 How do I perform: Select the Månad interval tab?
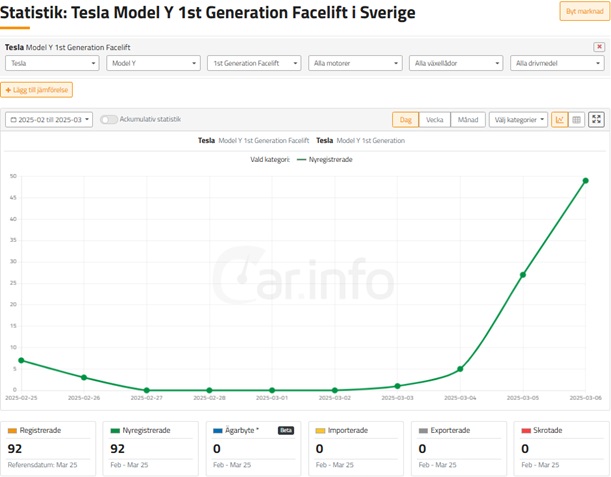tap(466, 120)
